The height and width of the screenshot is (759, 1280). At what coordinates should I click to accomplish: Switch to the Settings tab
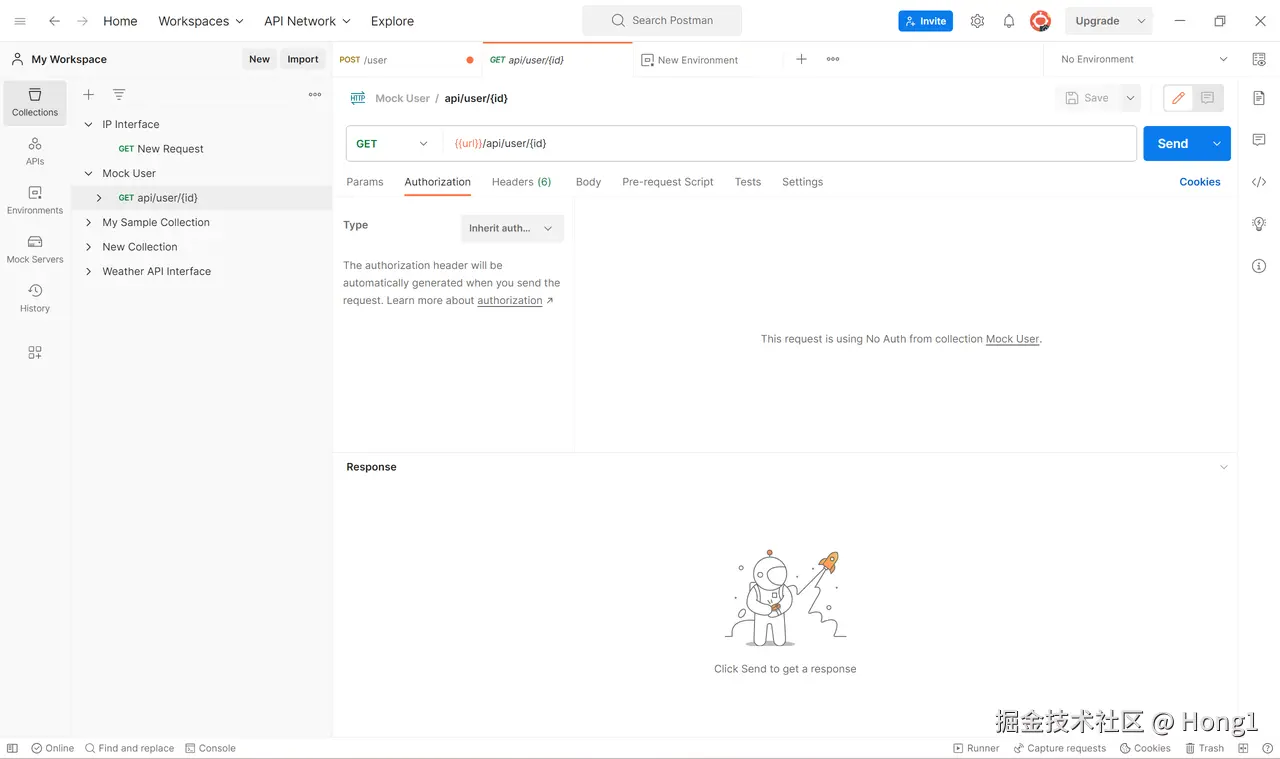pyautogui.click(x=802, y=182)
